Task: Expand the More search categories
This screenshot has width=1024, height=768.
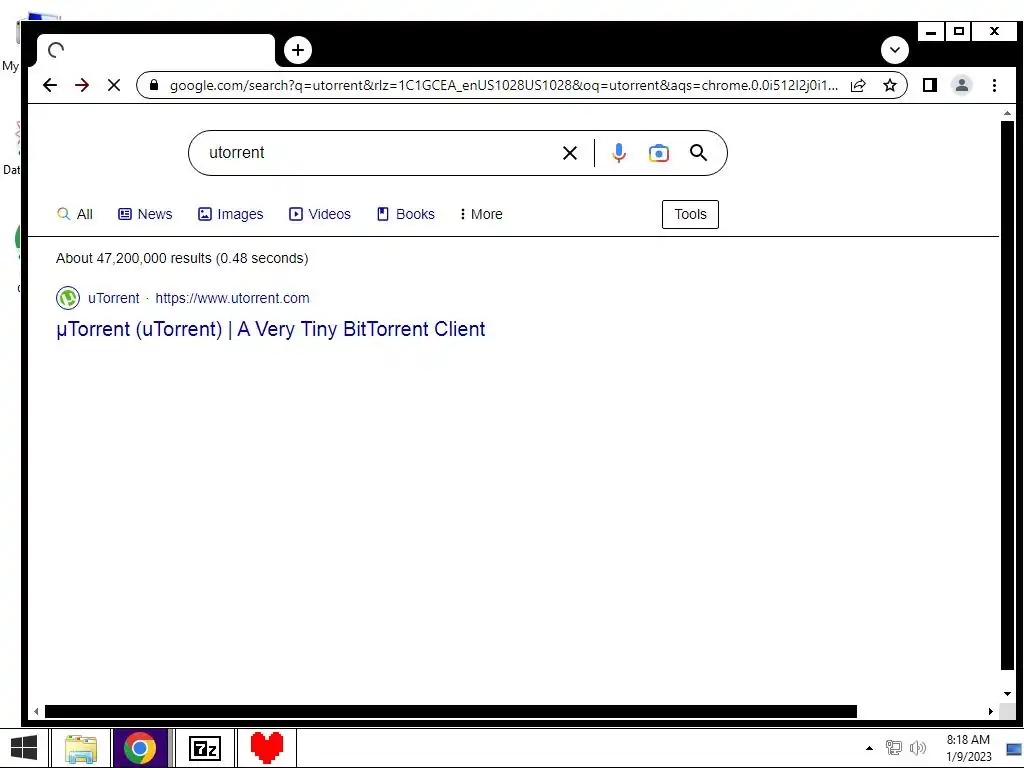Action: pyautogui.click(x=481, y=214)
